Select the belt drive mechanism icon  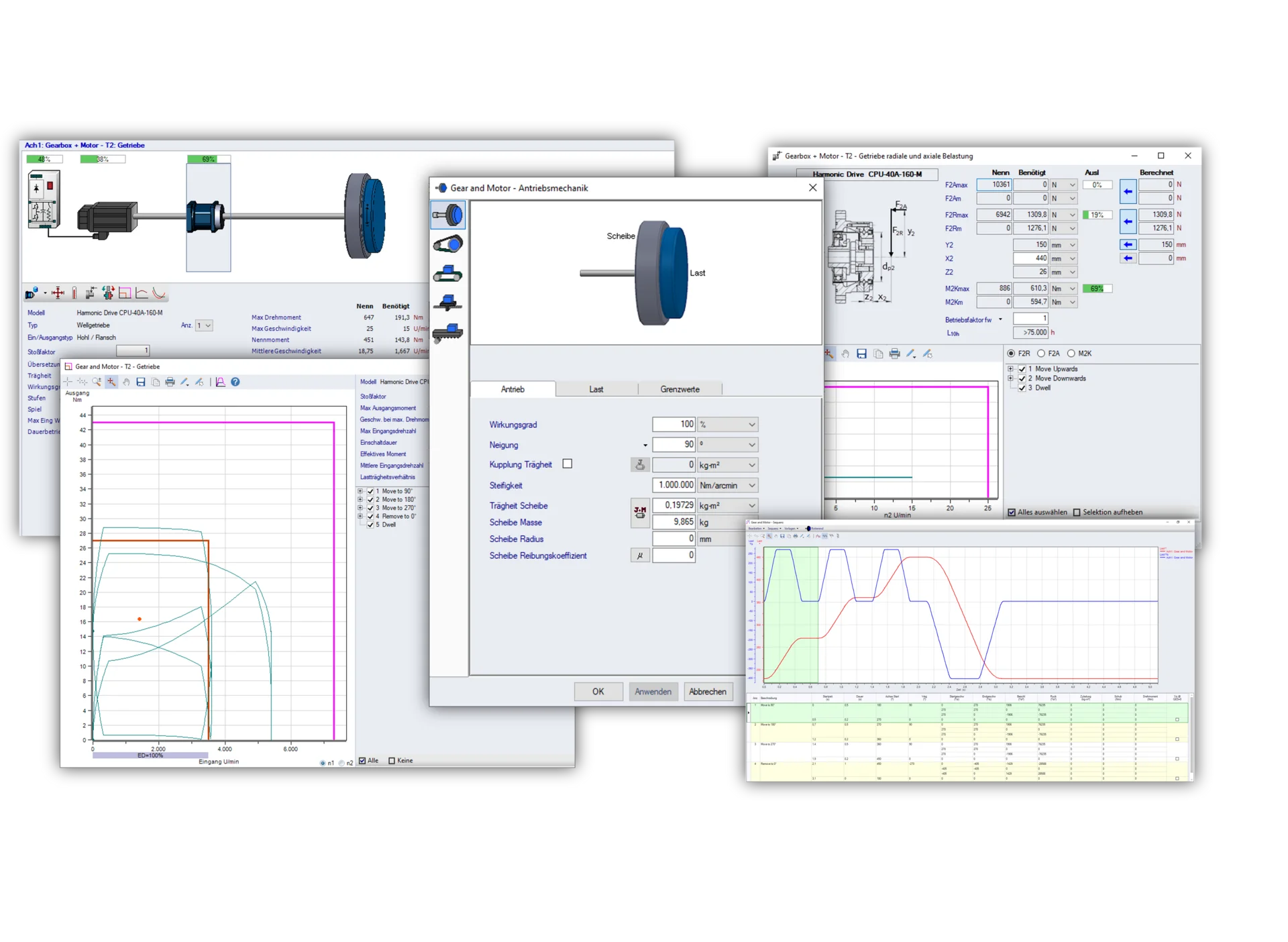click(447, 244)
